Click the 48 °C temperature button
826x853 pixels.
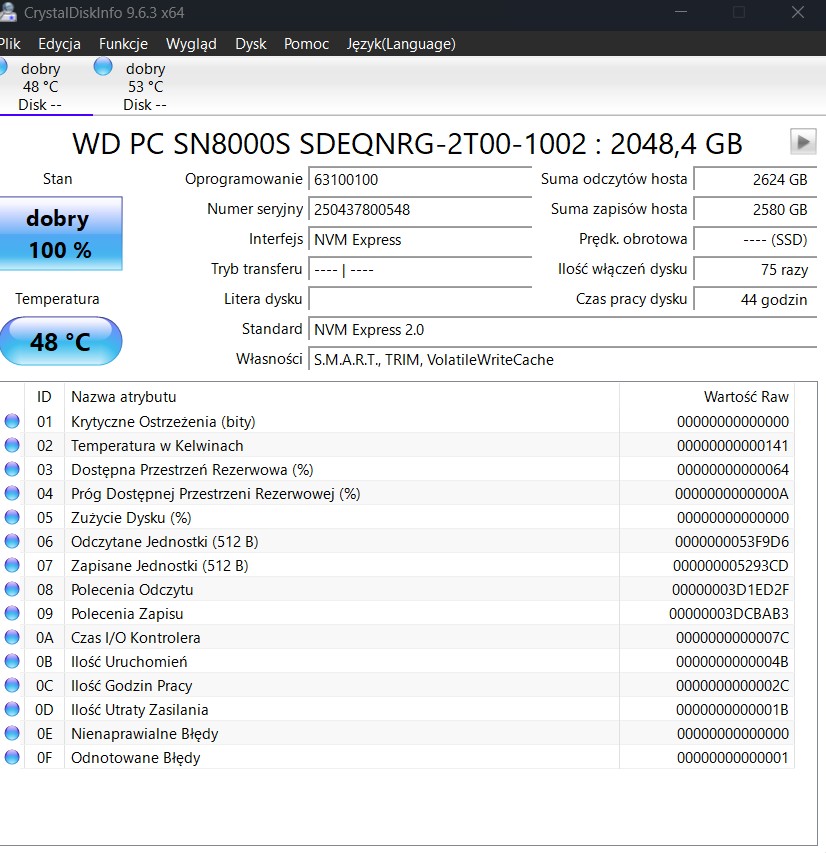click(60, 342)
